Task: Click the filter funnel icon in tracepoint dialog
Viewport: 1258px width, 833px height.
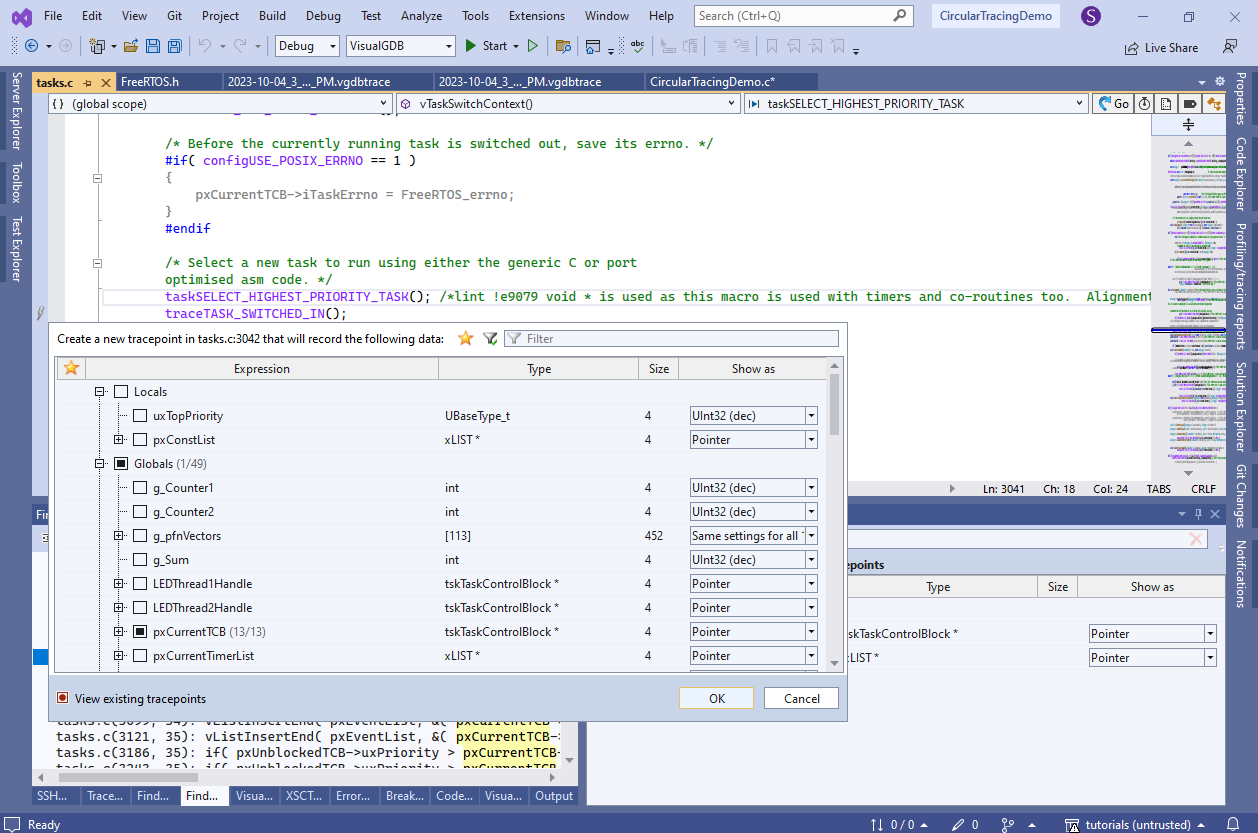Action: tap(490, 339)
